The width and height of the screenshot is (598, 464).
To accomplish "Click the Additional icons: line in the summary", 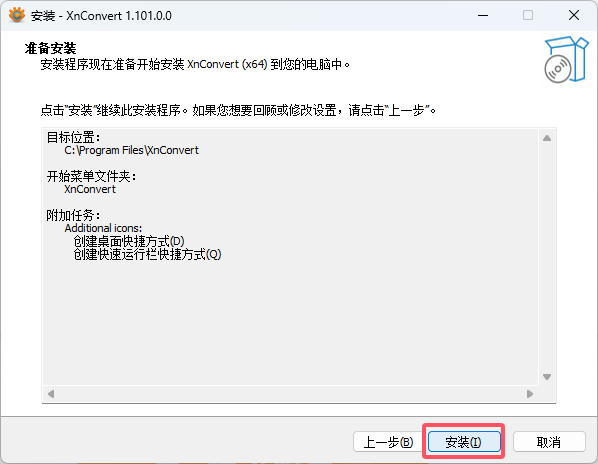I will 103,228.
